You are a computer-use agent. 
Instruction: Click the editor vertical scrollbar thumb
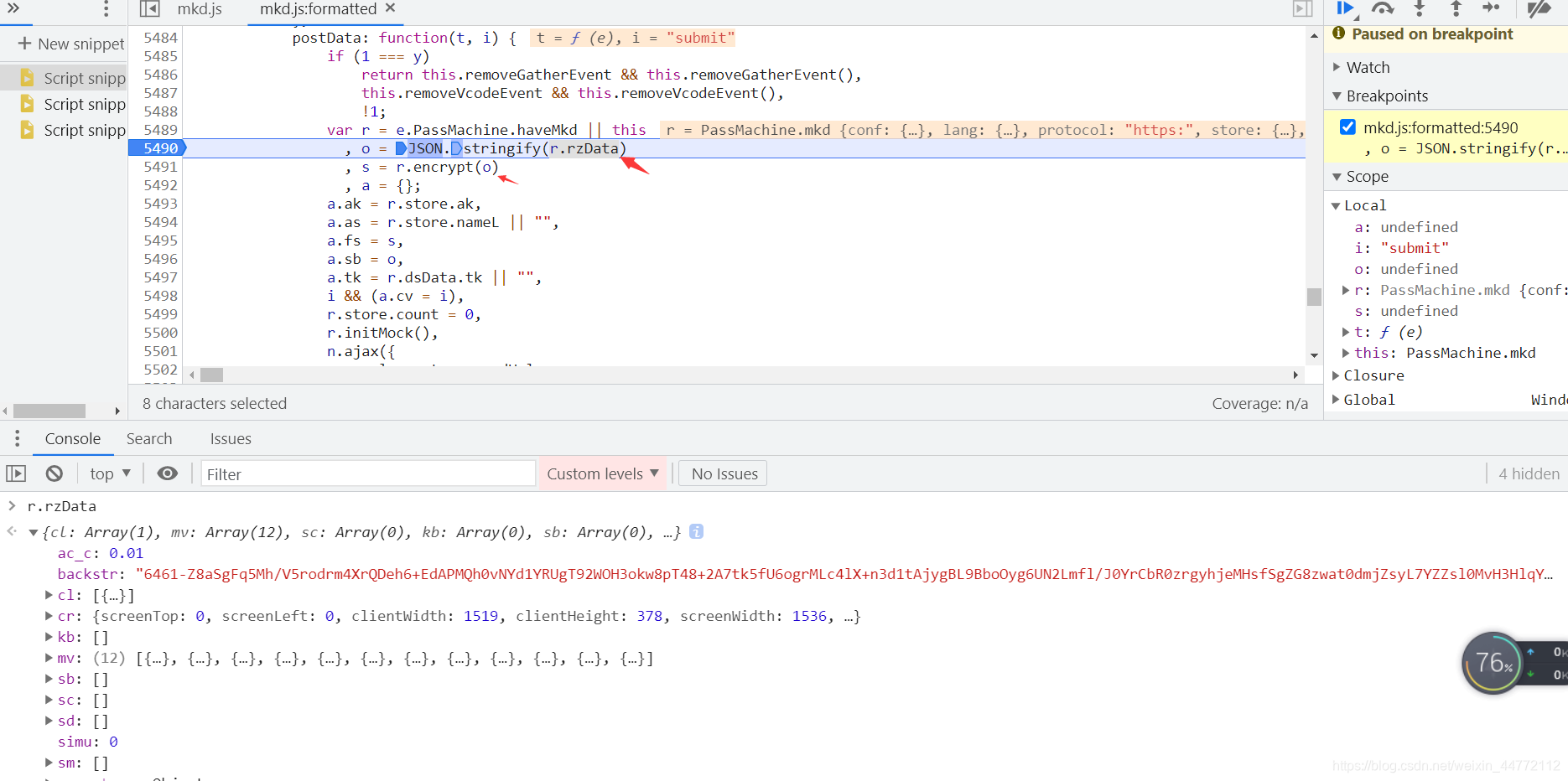(x=1314, y=297)
